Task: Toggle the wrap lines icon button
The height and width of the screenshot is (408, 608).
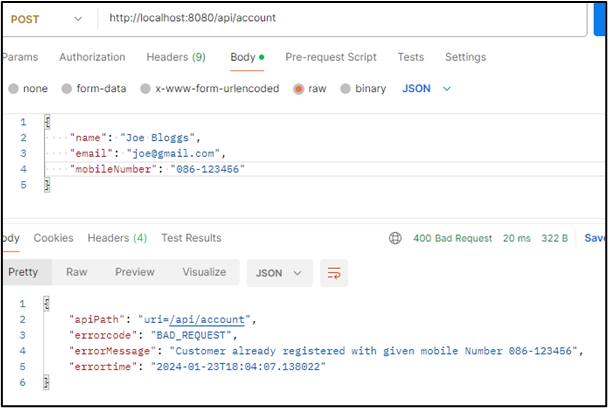Action: coord(334,273)
